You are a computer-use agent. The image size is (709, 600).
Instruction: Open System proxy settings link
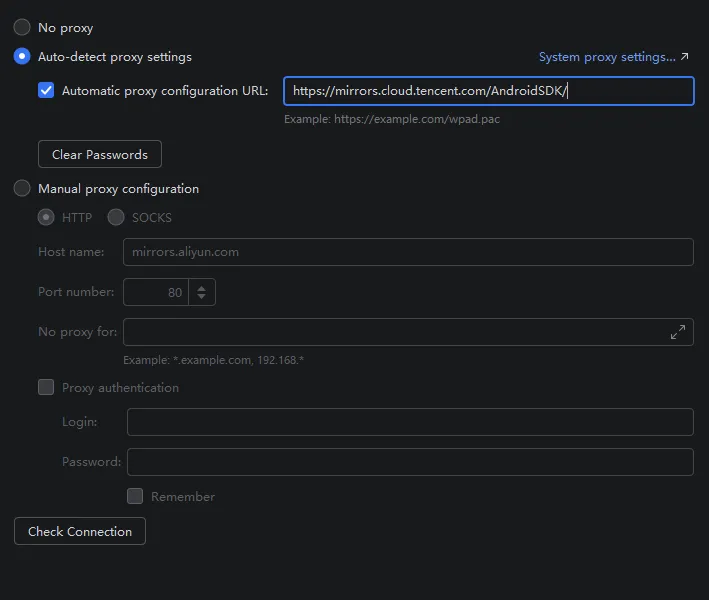(607, 57)
